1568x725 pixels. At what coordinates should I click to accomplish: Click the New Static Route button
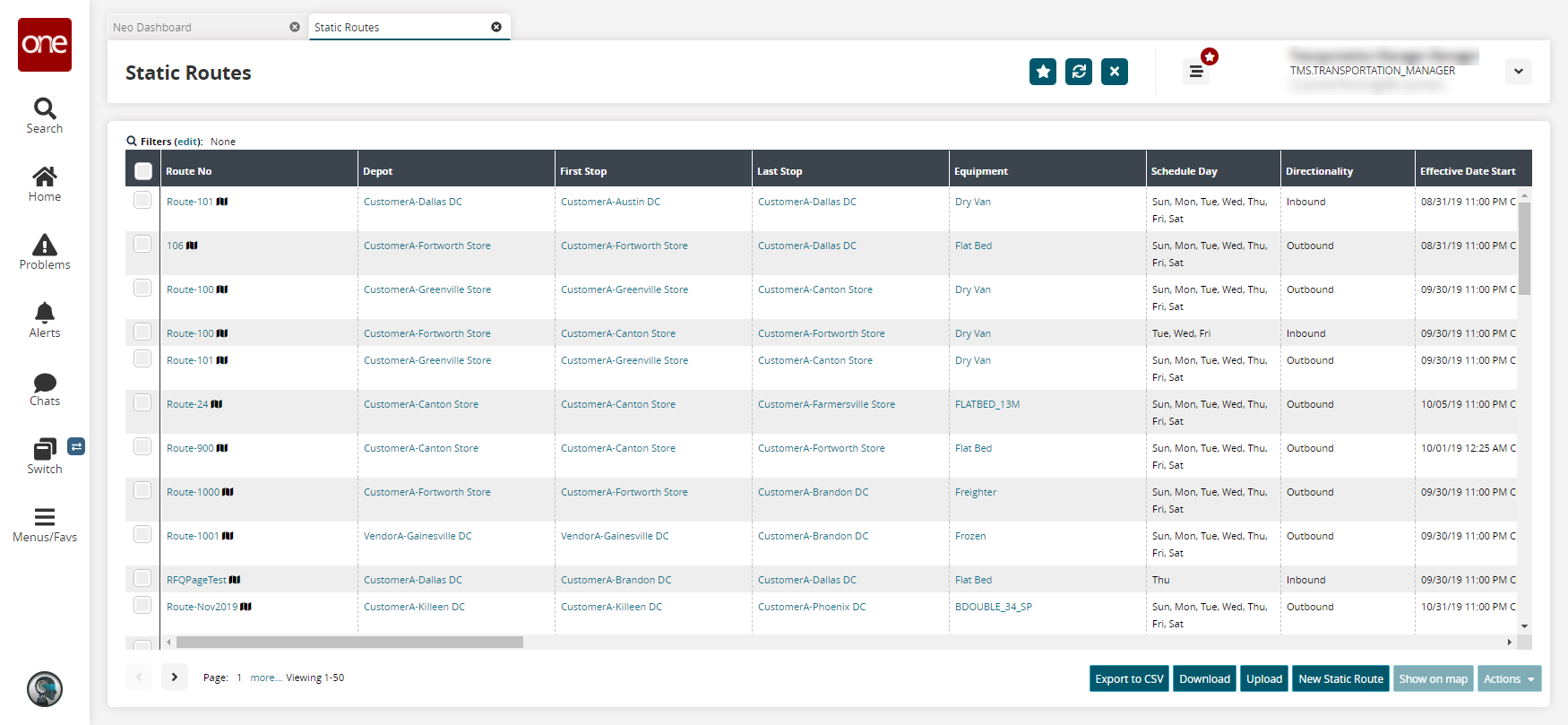(1340, 679)
